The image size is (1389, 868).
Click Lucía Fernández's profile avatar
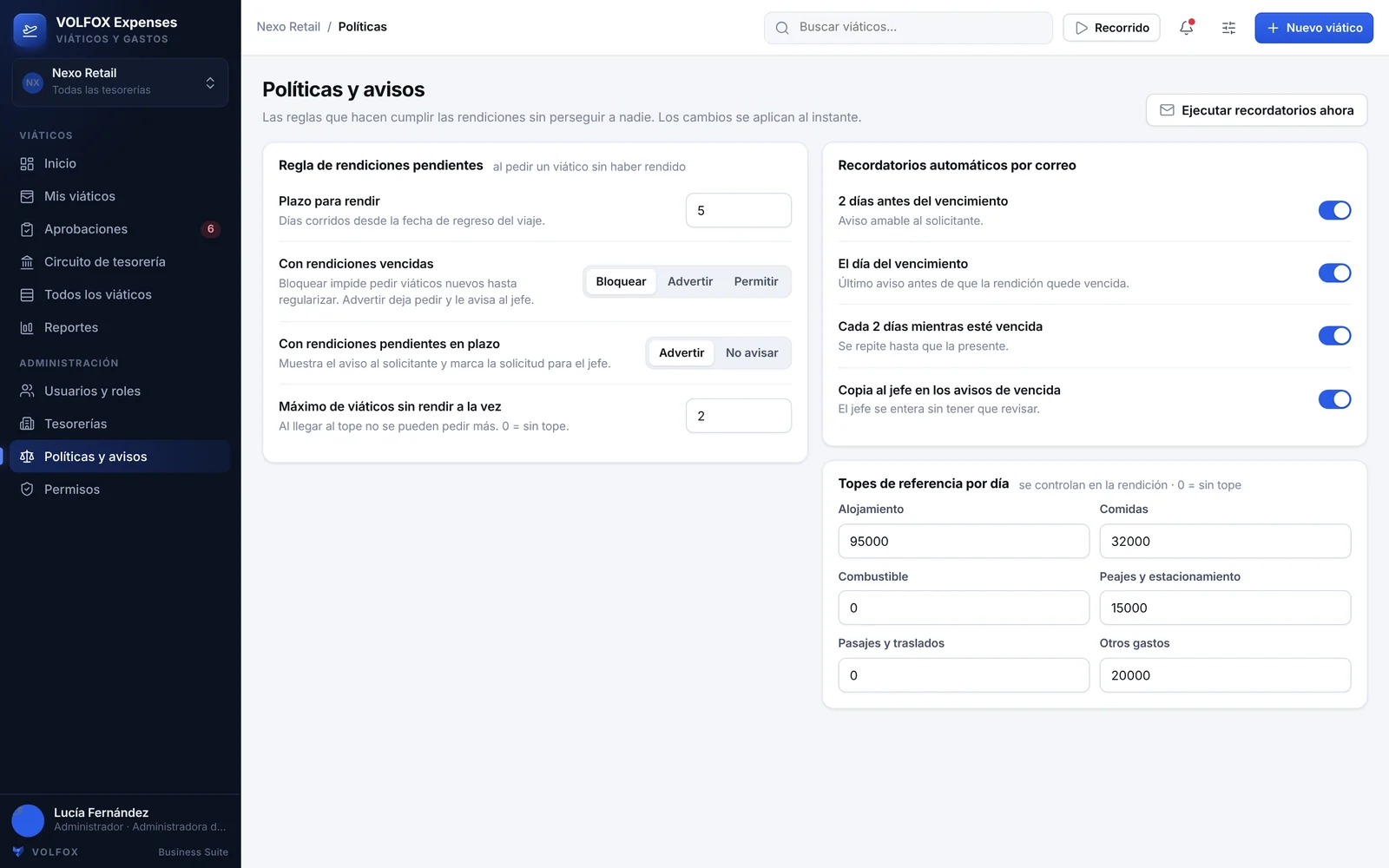pos(28,820)
